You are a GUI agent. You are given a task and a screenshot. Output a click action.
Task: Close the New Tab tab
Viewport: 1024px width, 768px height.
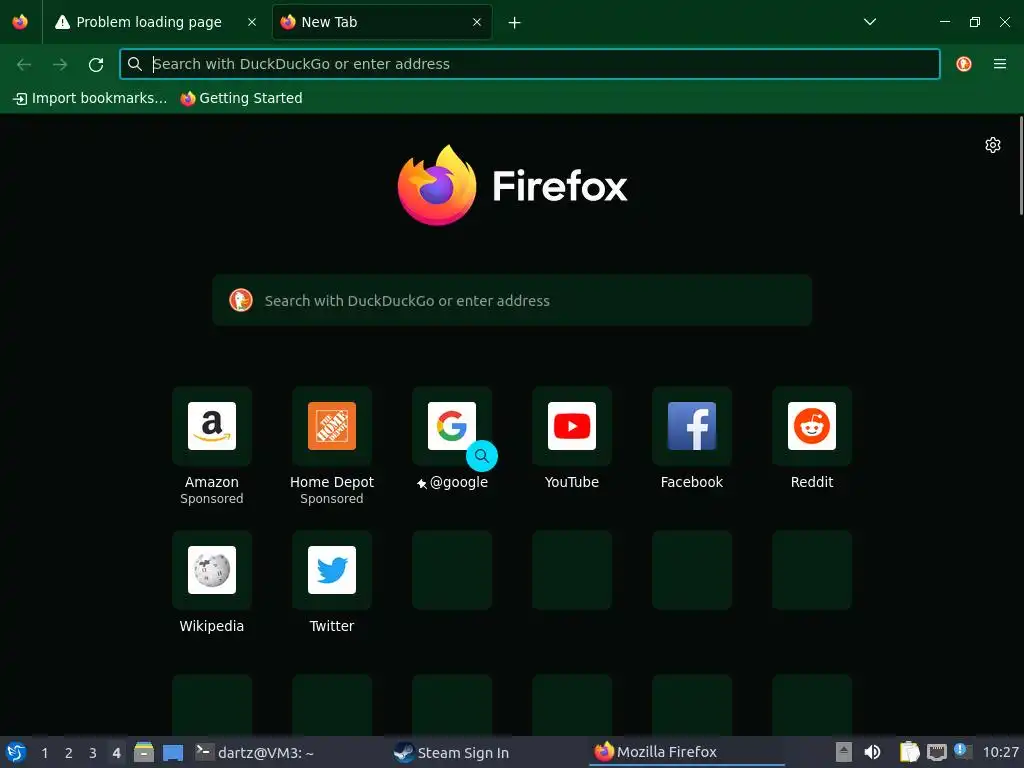pos(477,22)
